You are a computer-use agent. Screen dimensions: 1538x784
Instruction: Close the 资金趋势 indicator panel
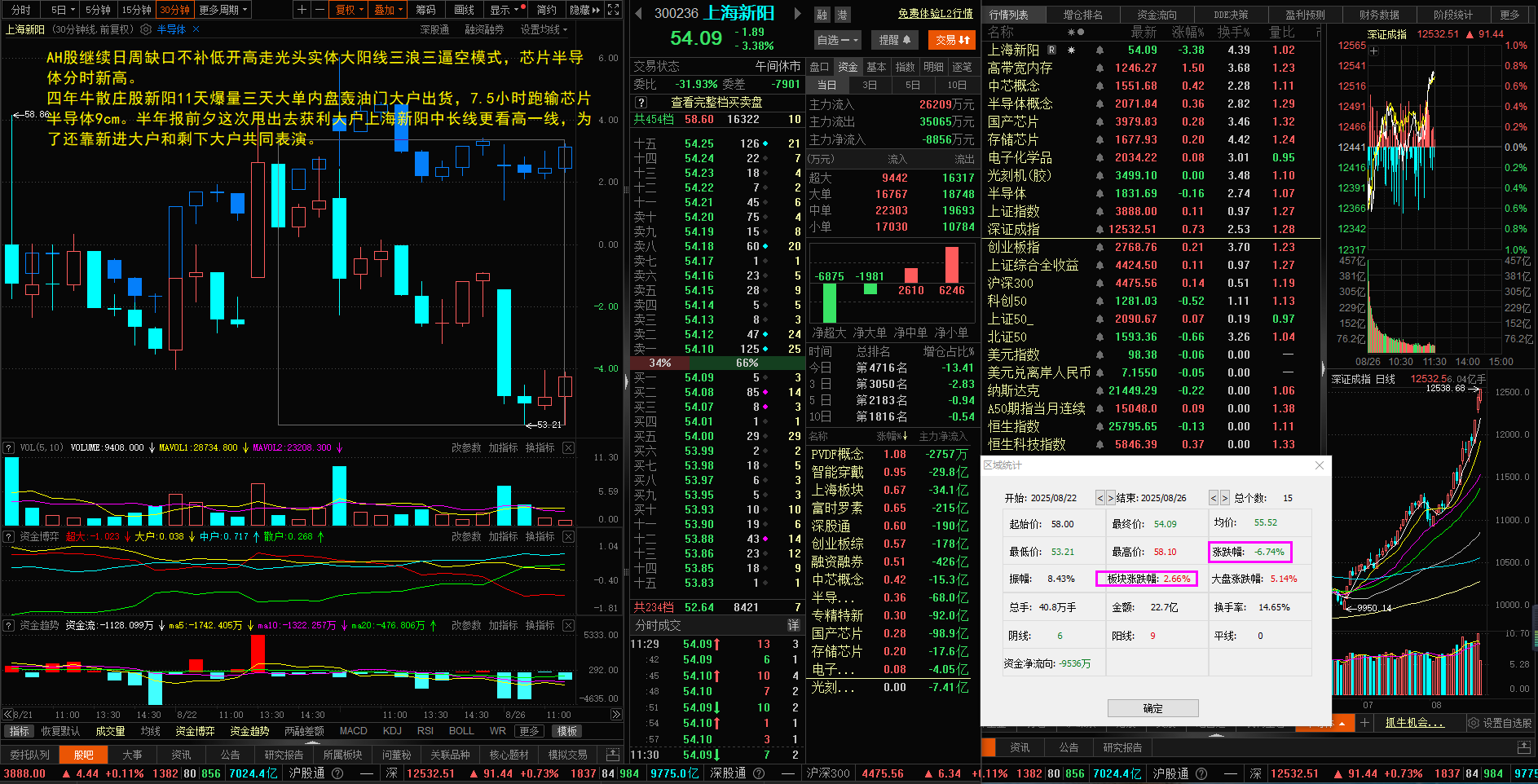[568, 626]
